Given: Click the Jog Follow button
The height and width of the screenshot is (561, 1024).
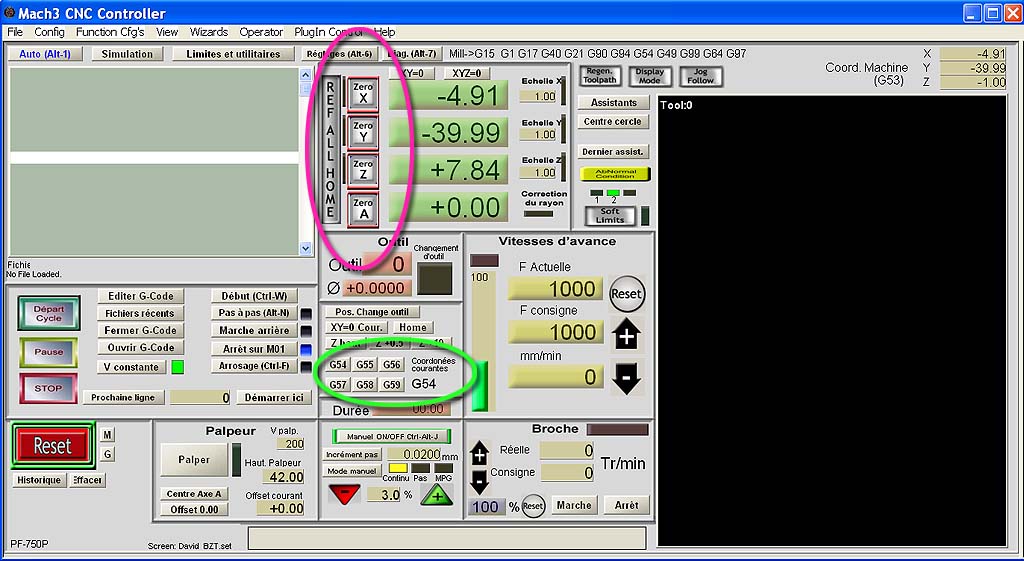Looking at the screenshot, I should point(700,76).
